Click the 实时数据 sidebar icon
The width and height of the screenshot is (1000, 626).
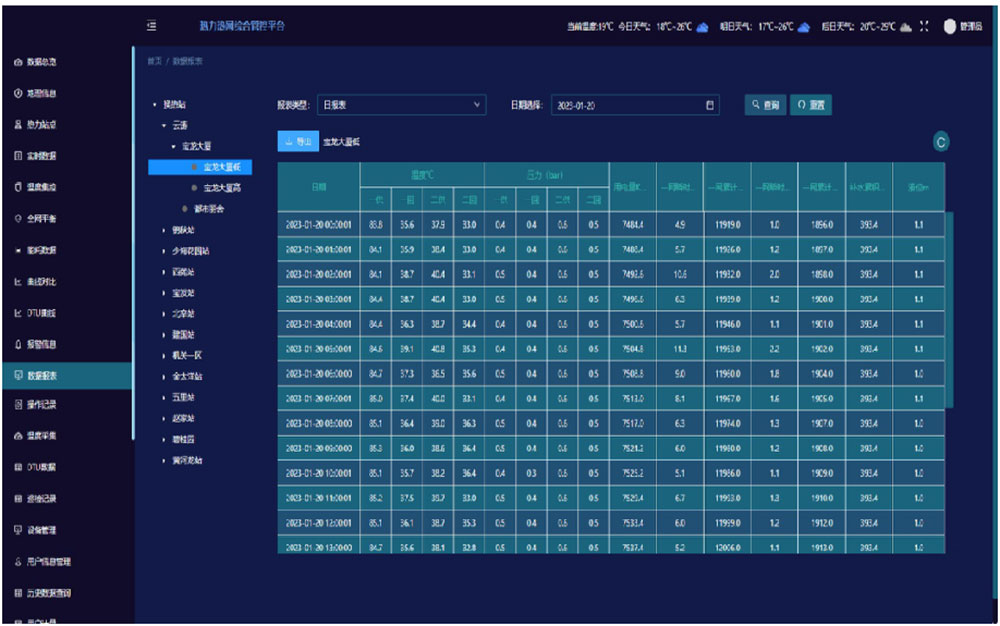tap(18, 156)
